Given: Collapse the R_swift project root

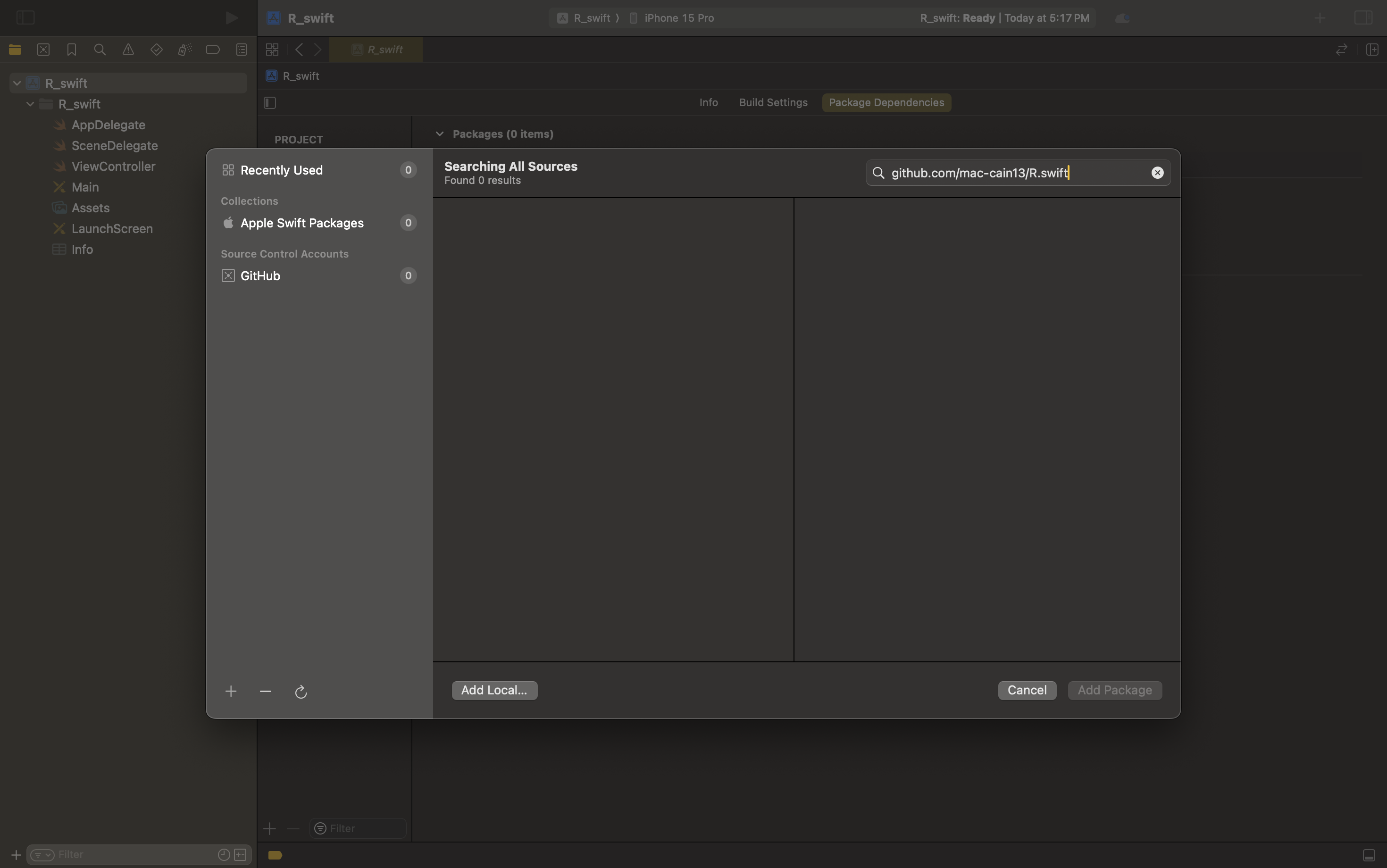Looking at the screenshot, I should click(x=17, y=83).
